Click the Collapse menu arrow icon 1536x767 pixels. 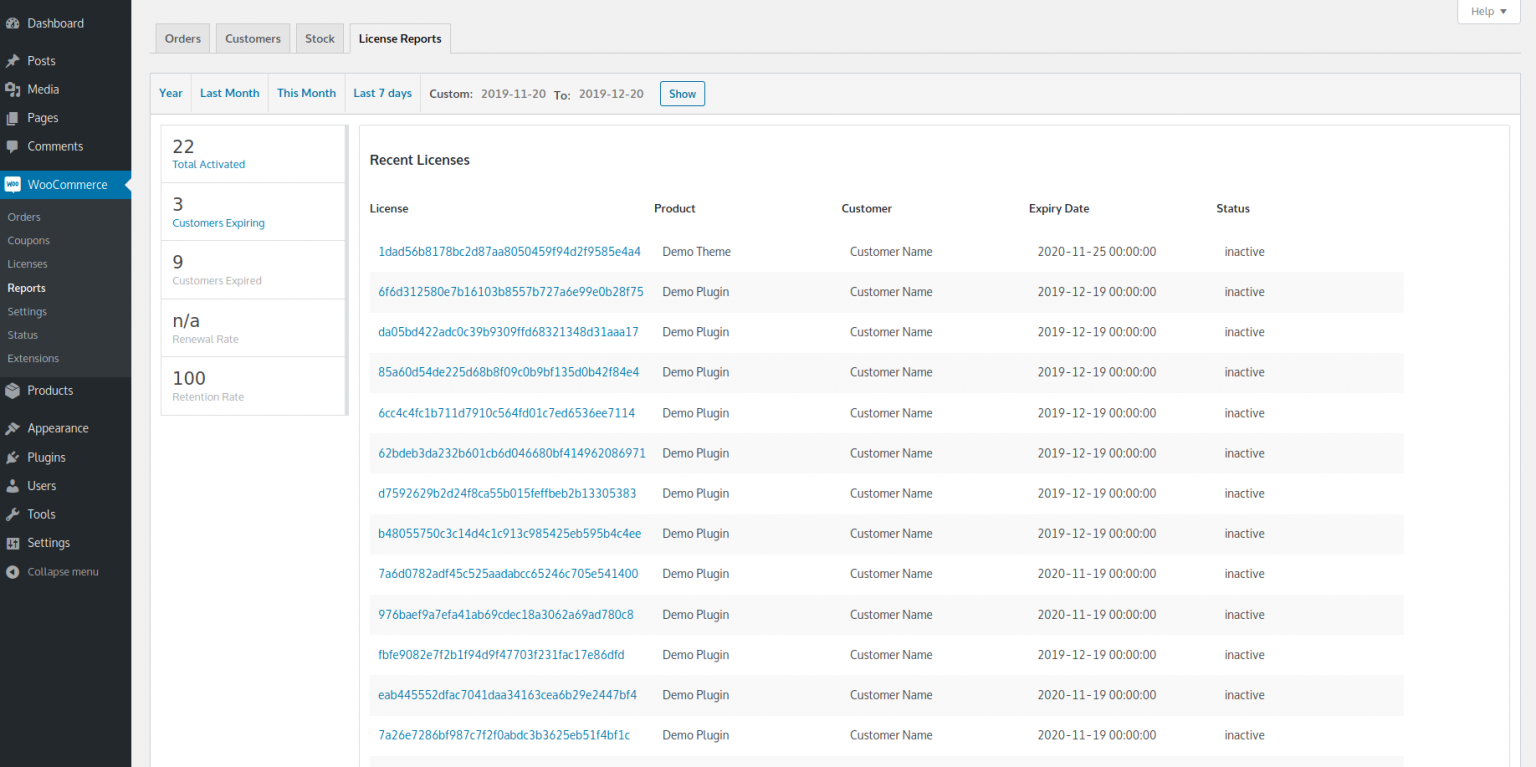[12, 572]
